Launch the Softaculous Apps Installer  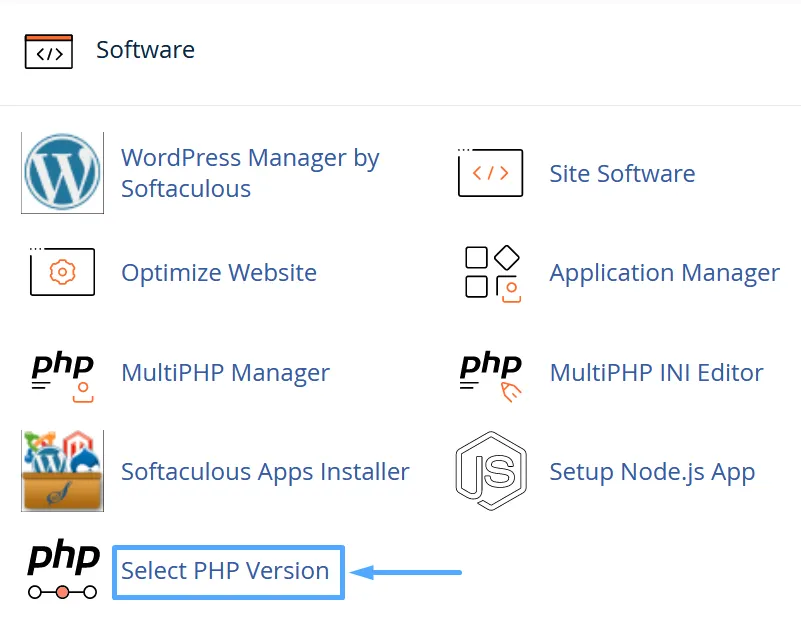click(x=264, y=471)
